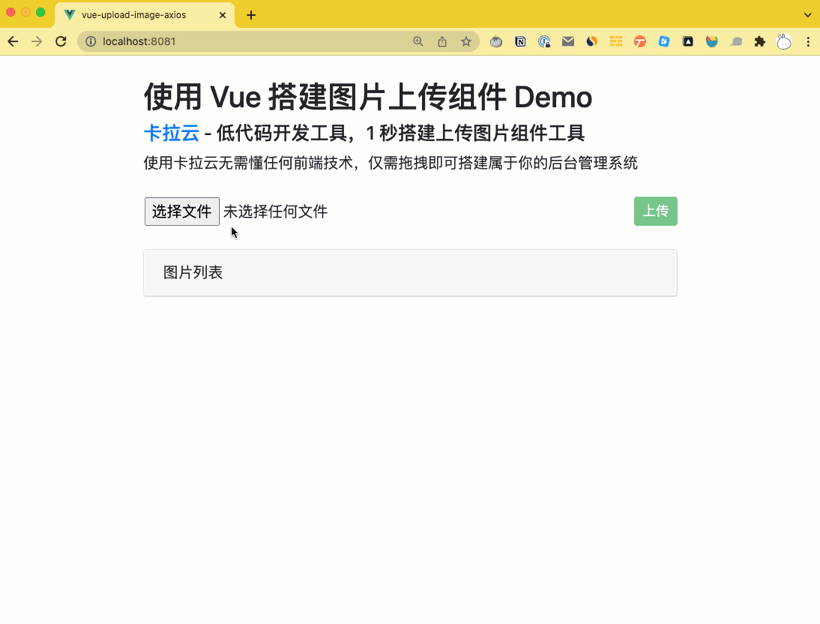Click the Gmail envelope extension icon
820x624 pixels.
(567, 42)
